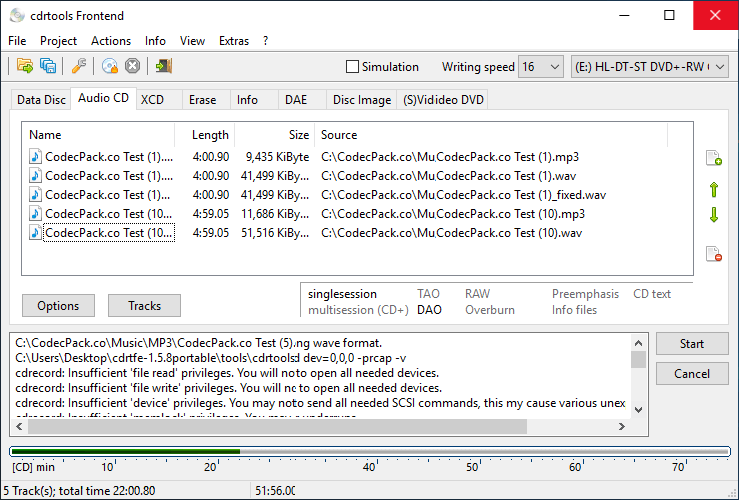Open settings via the wrench icon
The width and height of the screenshot is (739, 500).
pos(79,66)
